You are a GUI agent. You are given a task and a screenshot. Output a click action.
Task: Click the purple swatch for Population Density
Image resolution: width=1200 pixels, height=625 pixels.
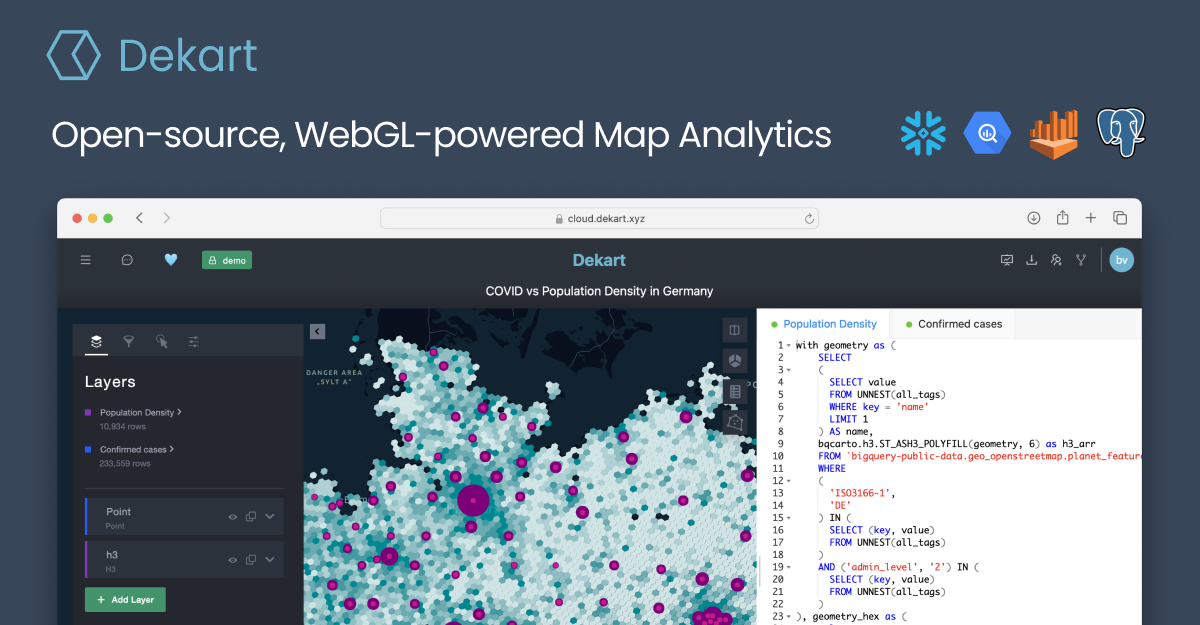(x=89, y=412)
